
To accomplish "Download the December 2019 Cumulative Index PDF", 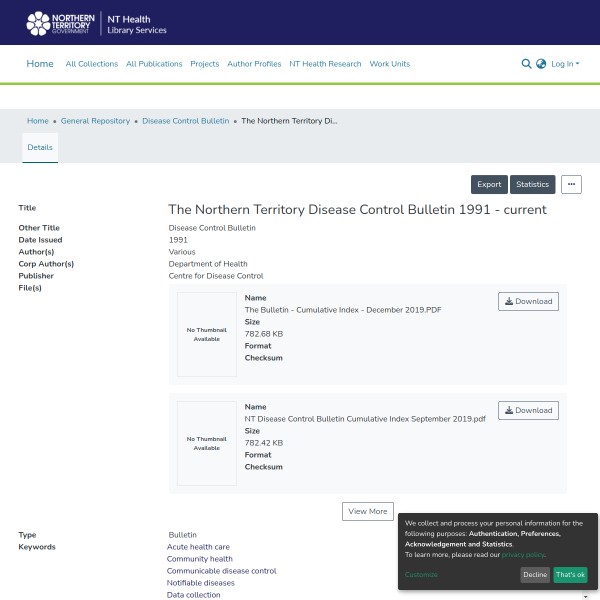I will coord(528,301).
